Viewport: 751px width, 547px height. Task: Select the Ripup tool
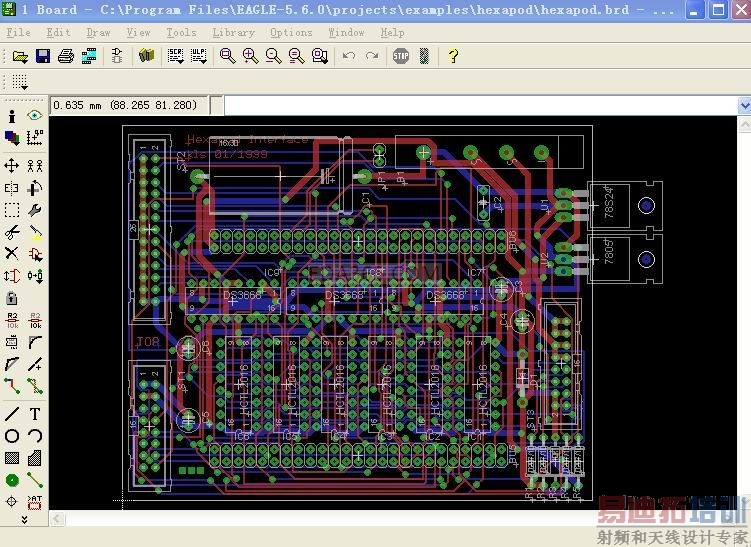click(34, 386)
